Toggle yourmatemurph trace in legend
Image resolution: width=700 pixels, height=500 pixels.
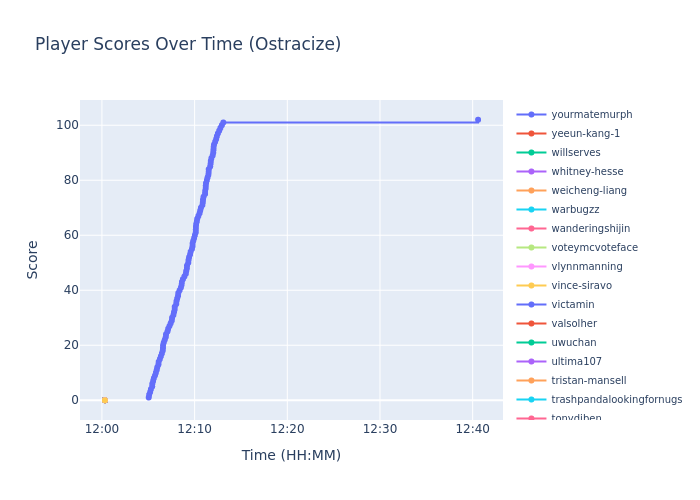591,115
